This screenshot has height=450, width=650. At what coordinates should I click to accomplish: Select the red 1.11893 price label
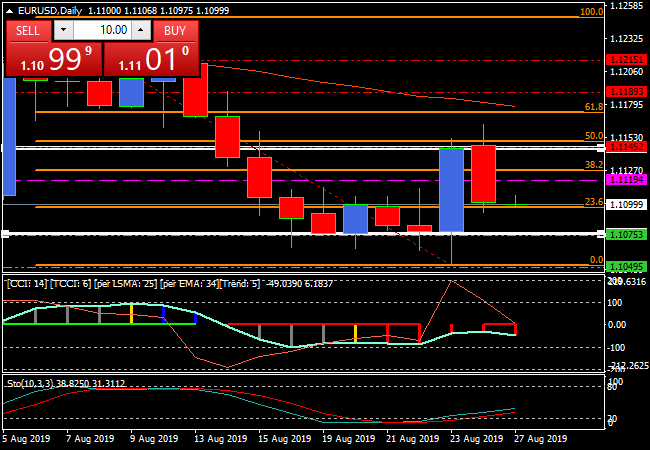(x=626, y=92)
